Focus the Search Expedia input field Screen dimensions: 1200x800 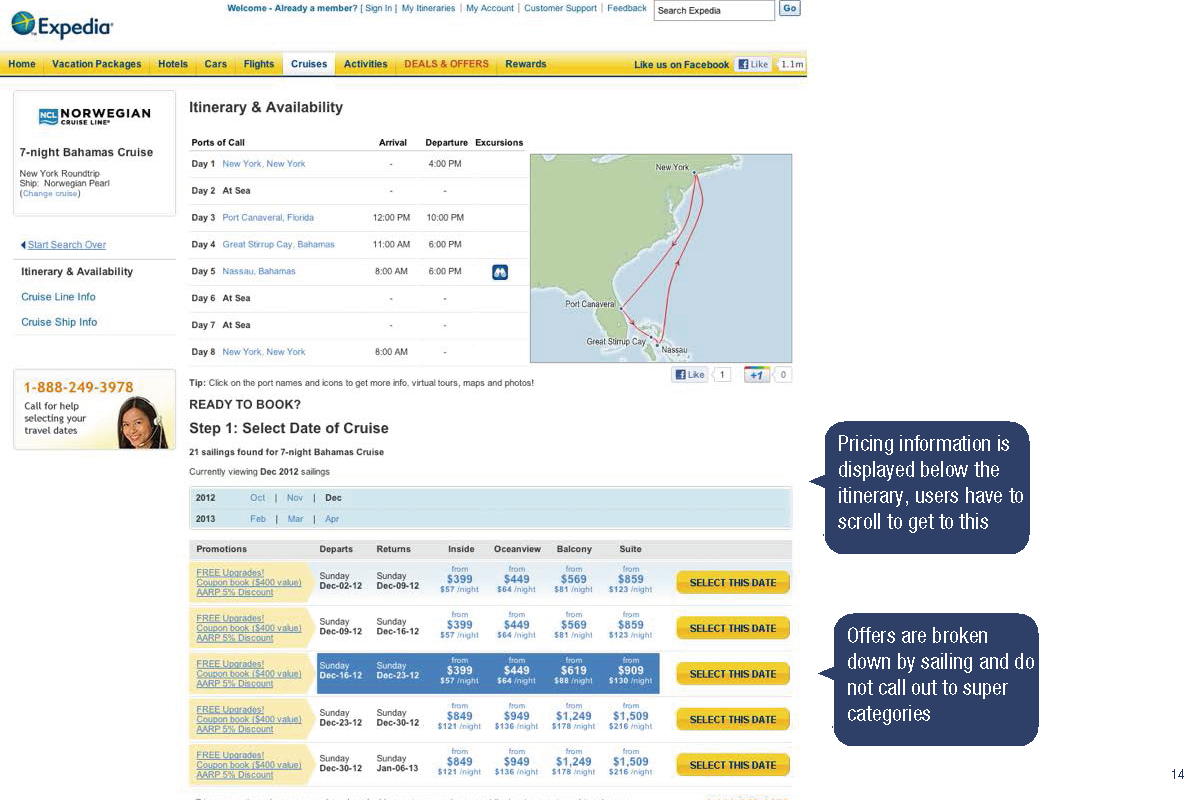[x=714, y=10]
